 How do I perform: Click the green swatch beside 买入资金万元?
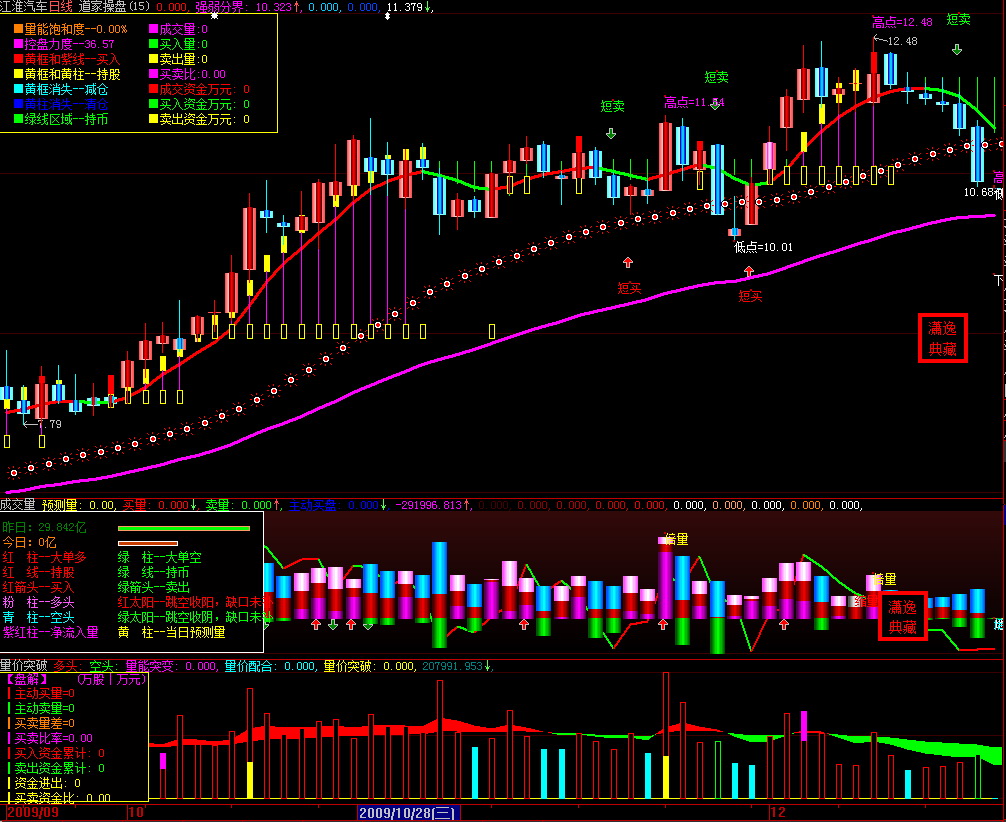(153, 104)
